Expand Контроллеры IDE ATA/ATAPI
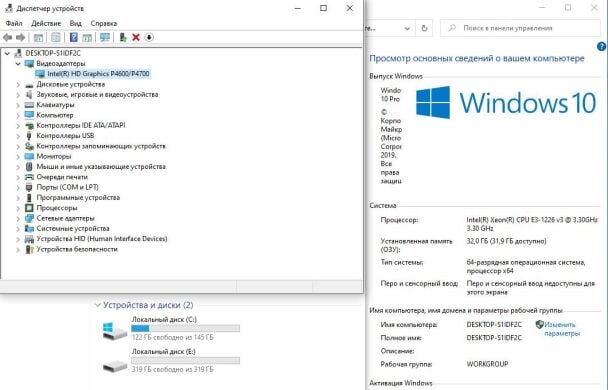This screenshot has width=608, height=390. click(18, 126)
